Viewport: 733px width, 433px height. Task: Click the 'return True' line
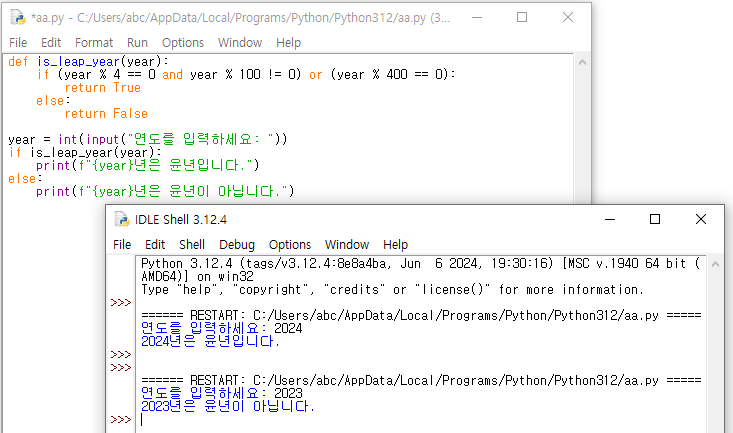click(102, 88)
